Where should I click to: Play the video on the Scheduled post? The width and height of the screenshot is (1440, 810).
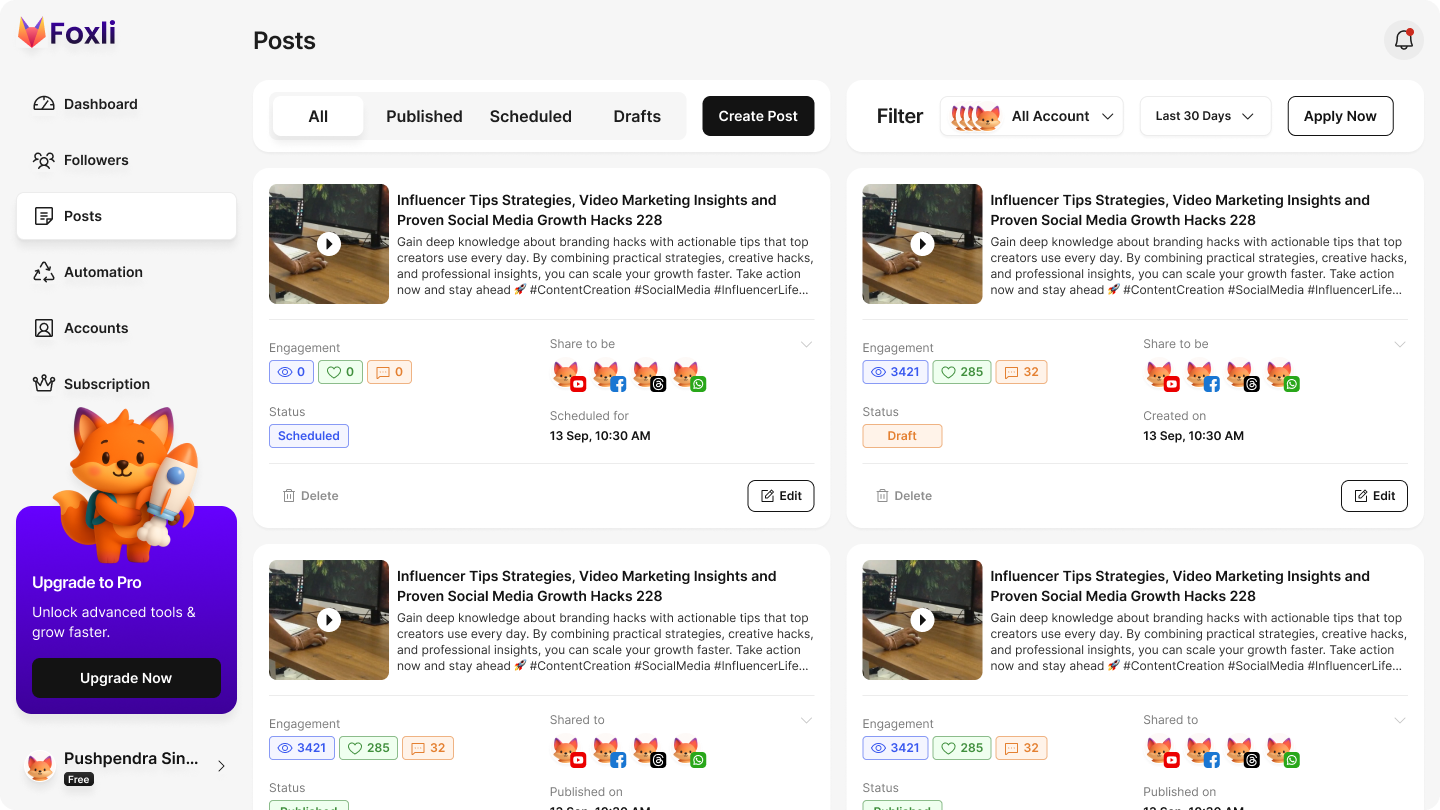pos(329,244)
